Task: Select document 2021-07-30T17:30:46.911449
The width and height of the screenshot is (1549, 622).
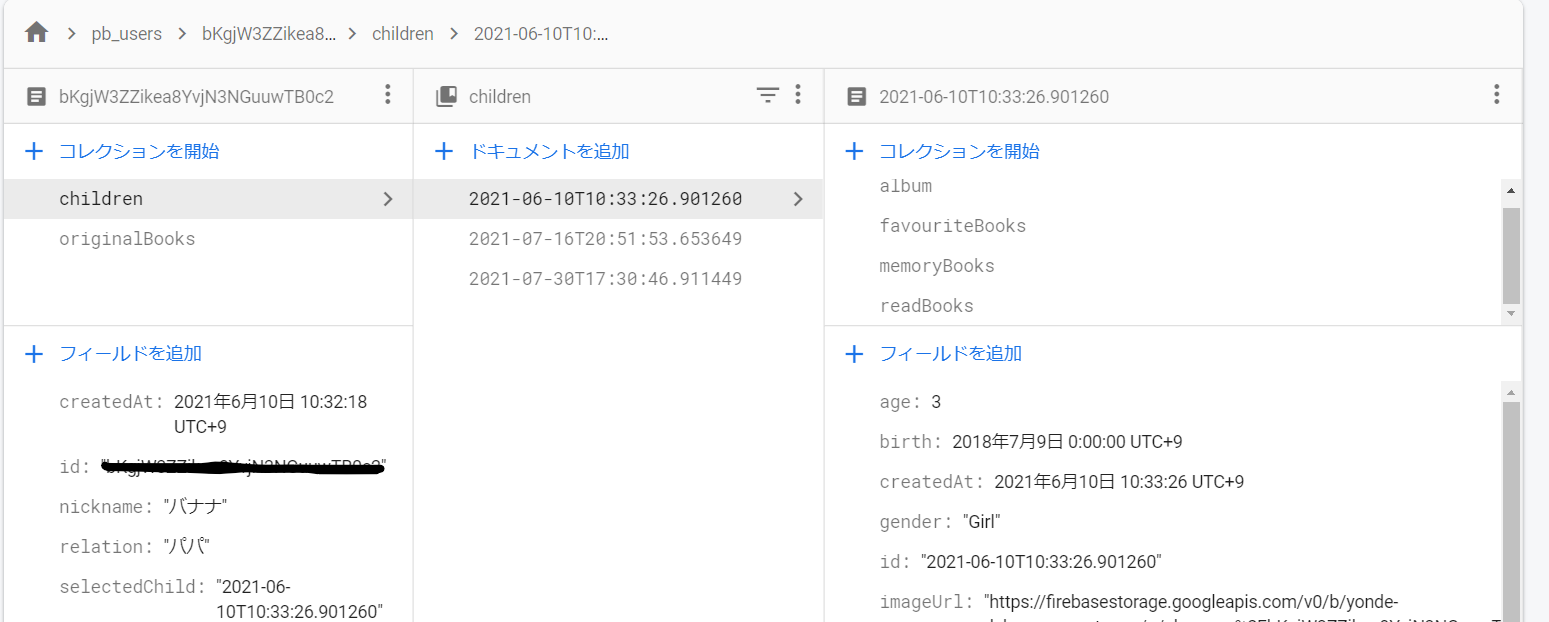Action: 606,279
